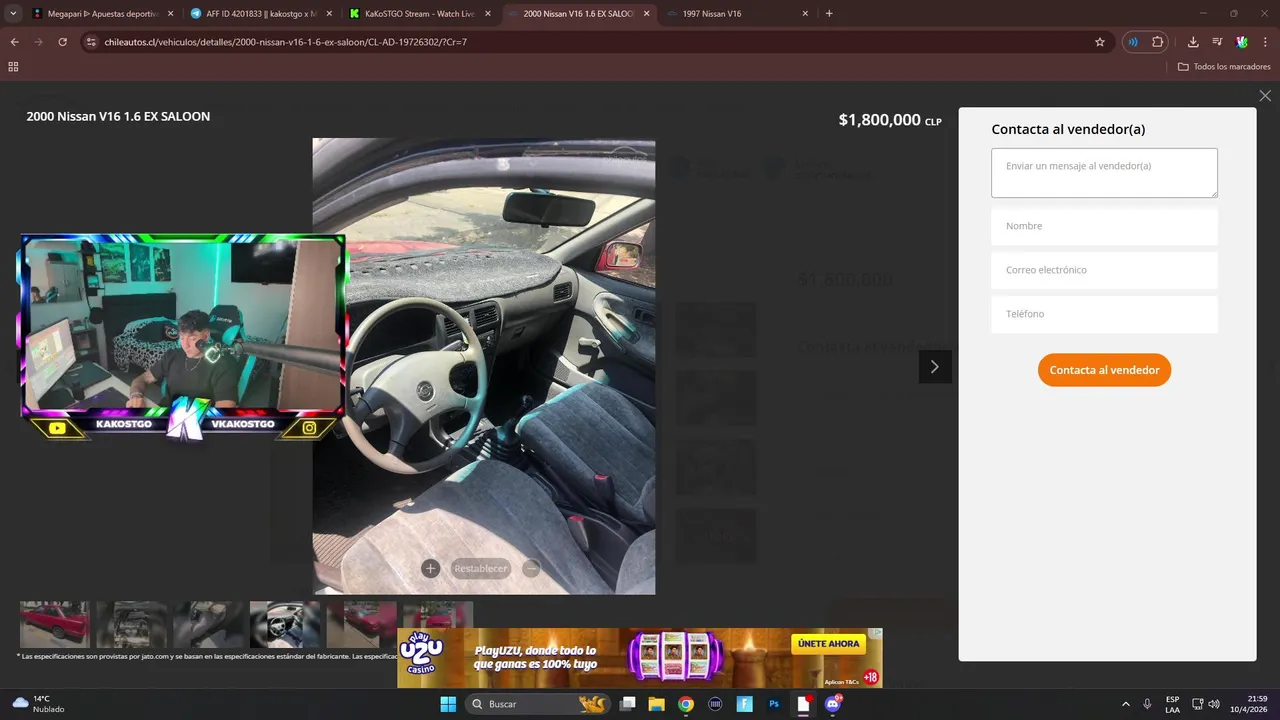Image resolution: width=1280 pixels, height=720 pixels.
Task: Zoom in on the photo with plus
Action: tap(430, 568)
